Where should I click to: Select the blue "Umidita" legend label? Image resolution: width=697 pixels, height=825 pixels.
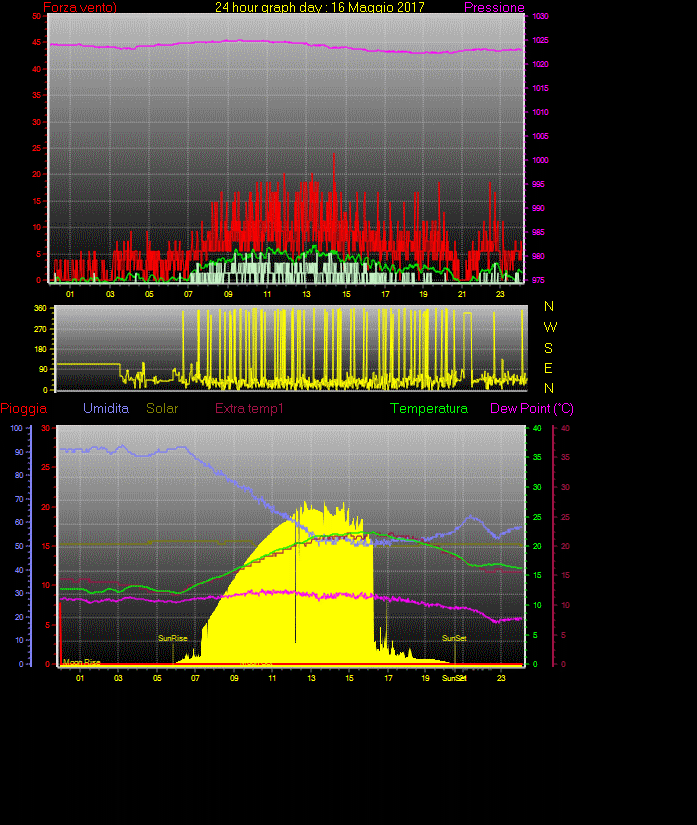coord(106,408)
